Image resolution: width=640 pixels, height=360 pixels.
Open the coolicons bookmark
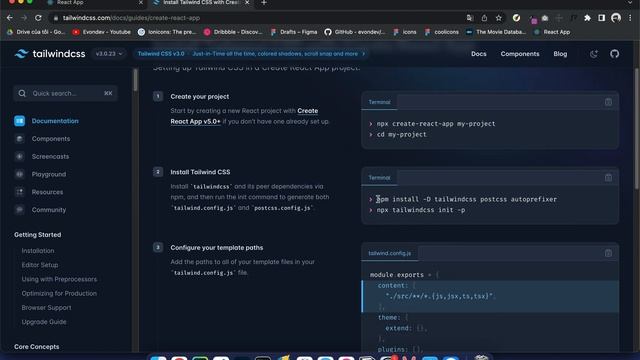pyautogui.click(x=442, y=32)
